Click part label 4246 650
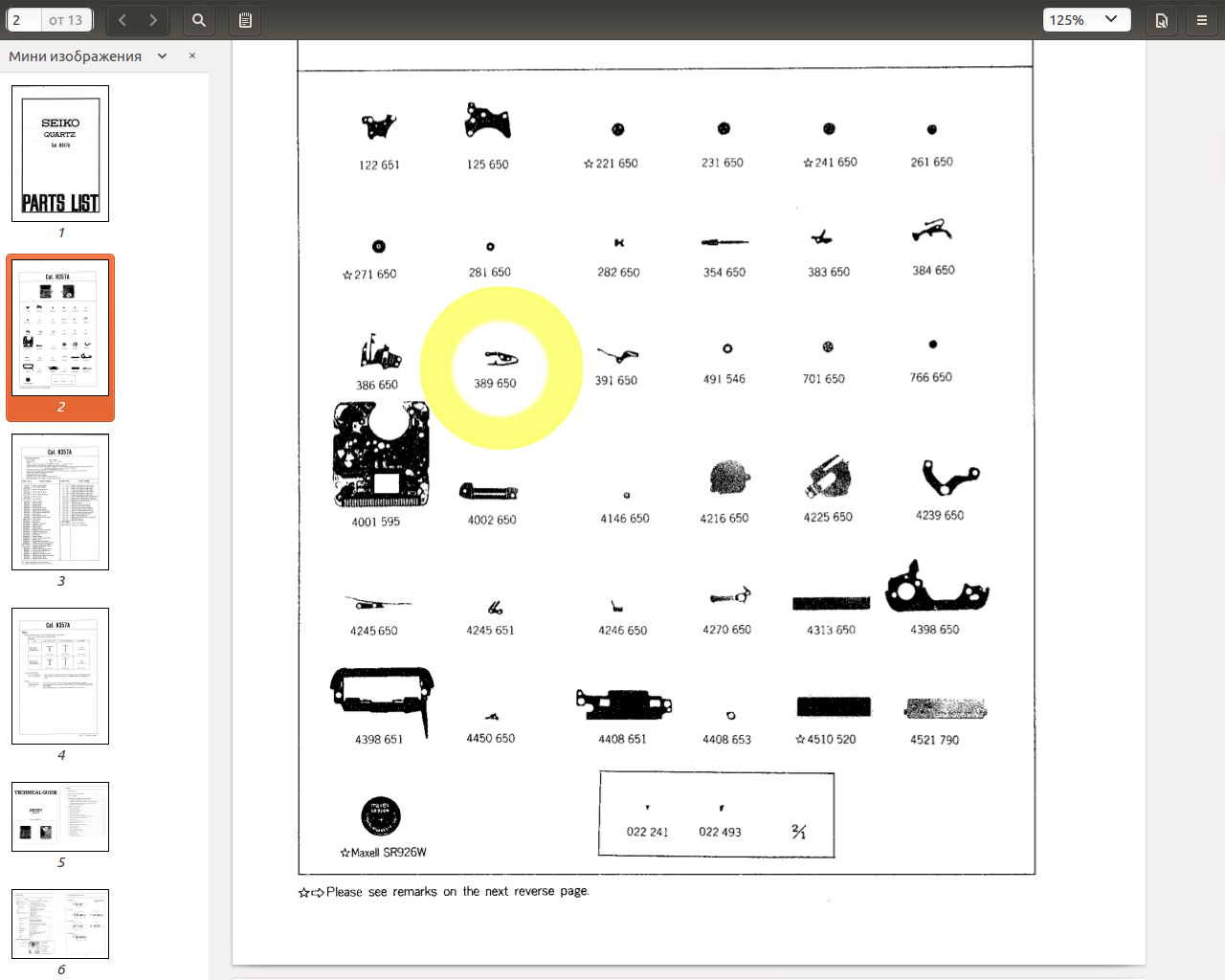Image resolution: width=1225 pixels, height=980 pixels. pos(622,631)
